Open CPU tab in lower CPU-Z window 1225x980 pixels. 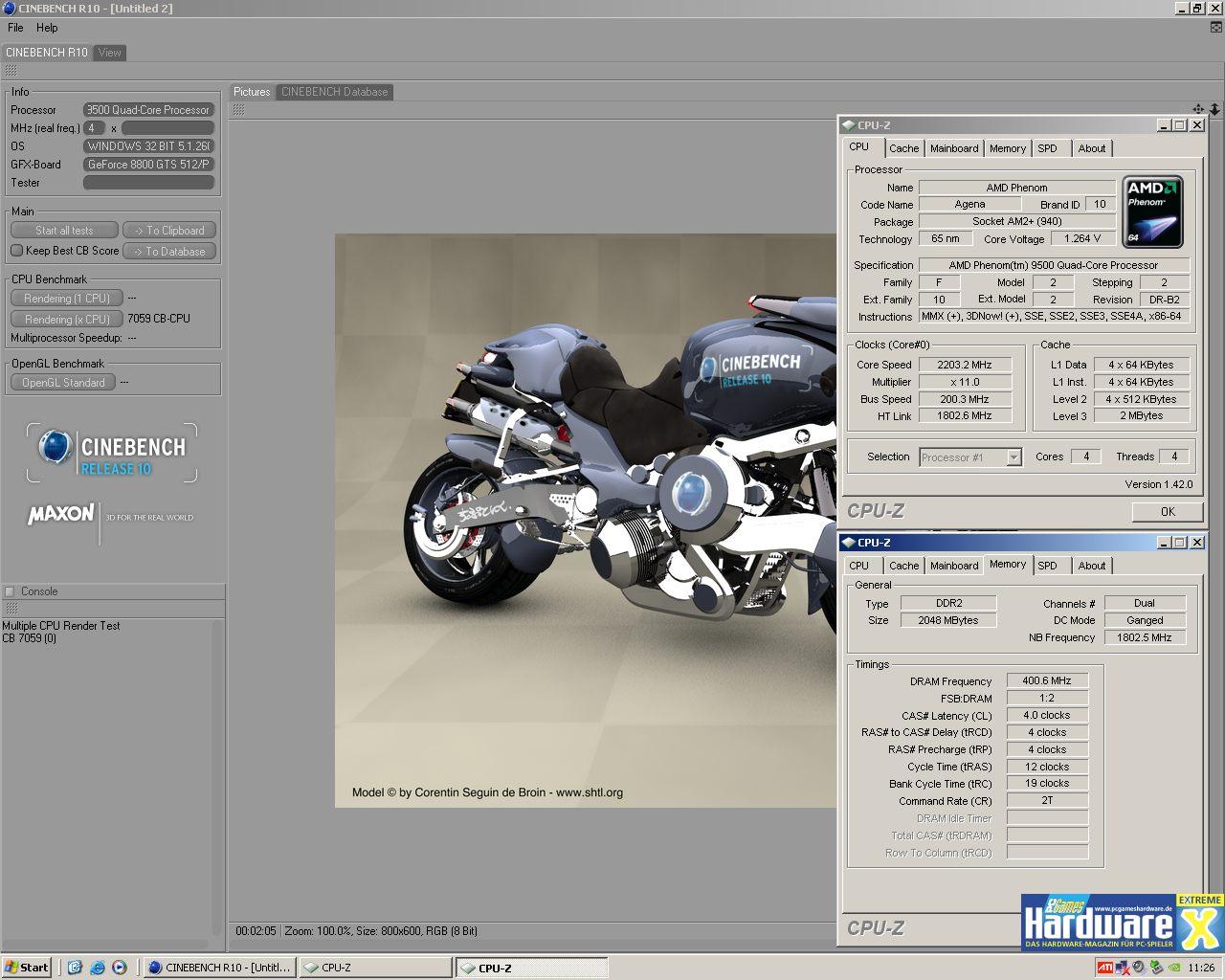click(x=859, y=566)
